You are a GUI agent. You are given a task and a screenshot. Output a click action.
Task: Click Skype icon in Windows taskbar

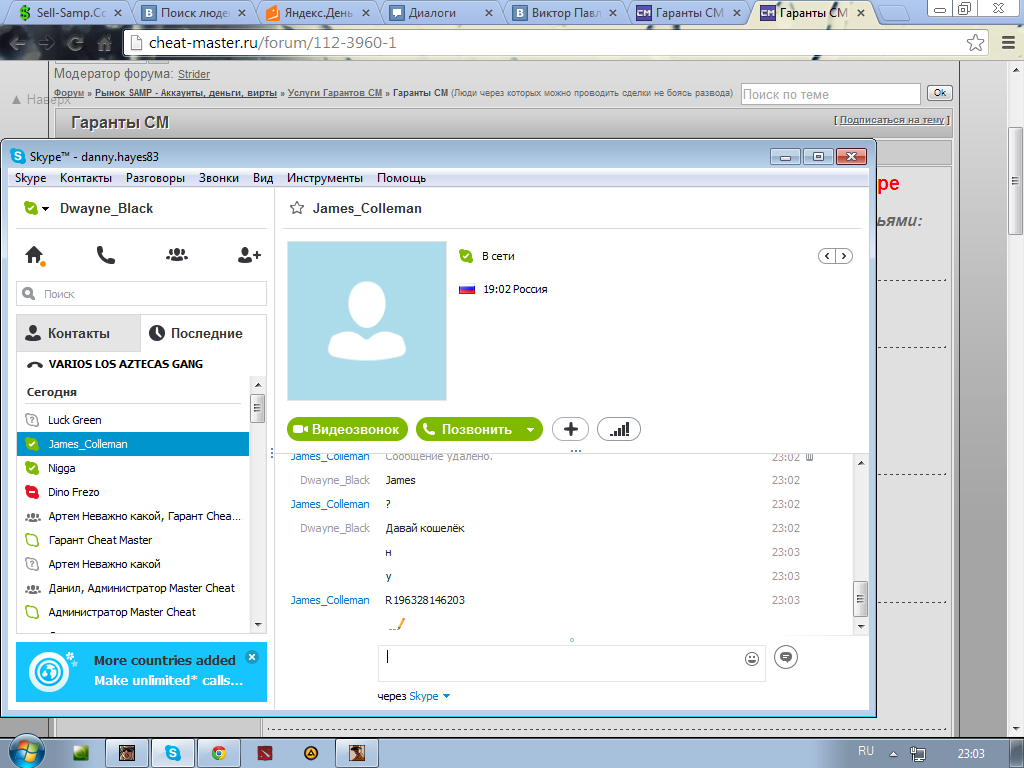point(172,753)
